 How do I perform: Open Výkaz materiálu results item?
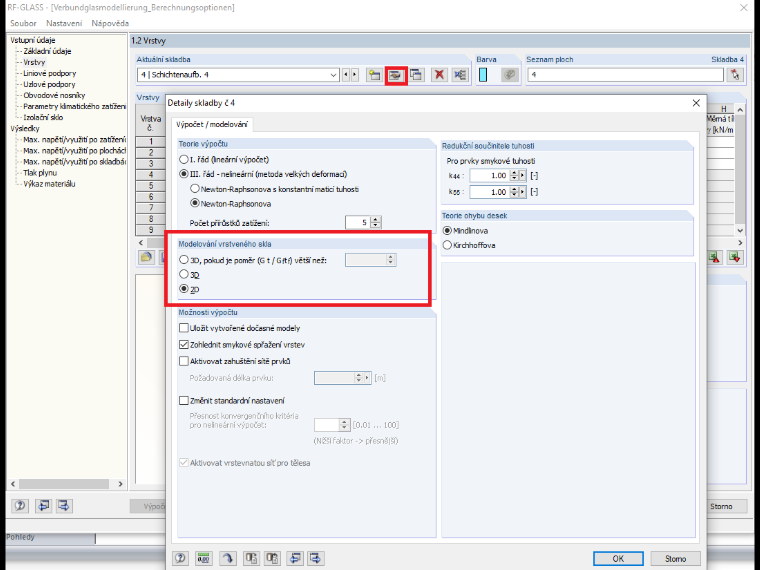point(49,184)
